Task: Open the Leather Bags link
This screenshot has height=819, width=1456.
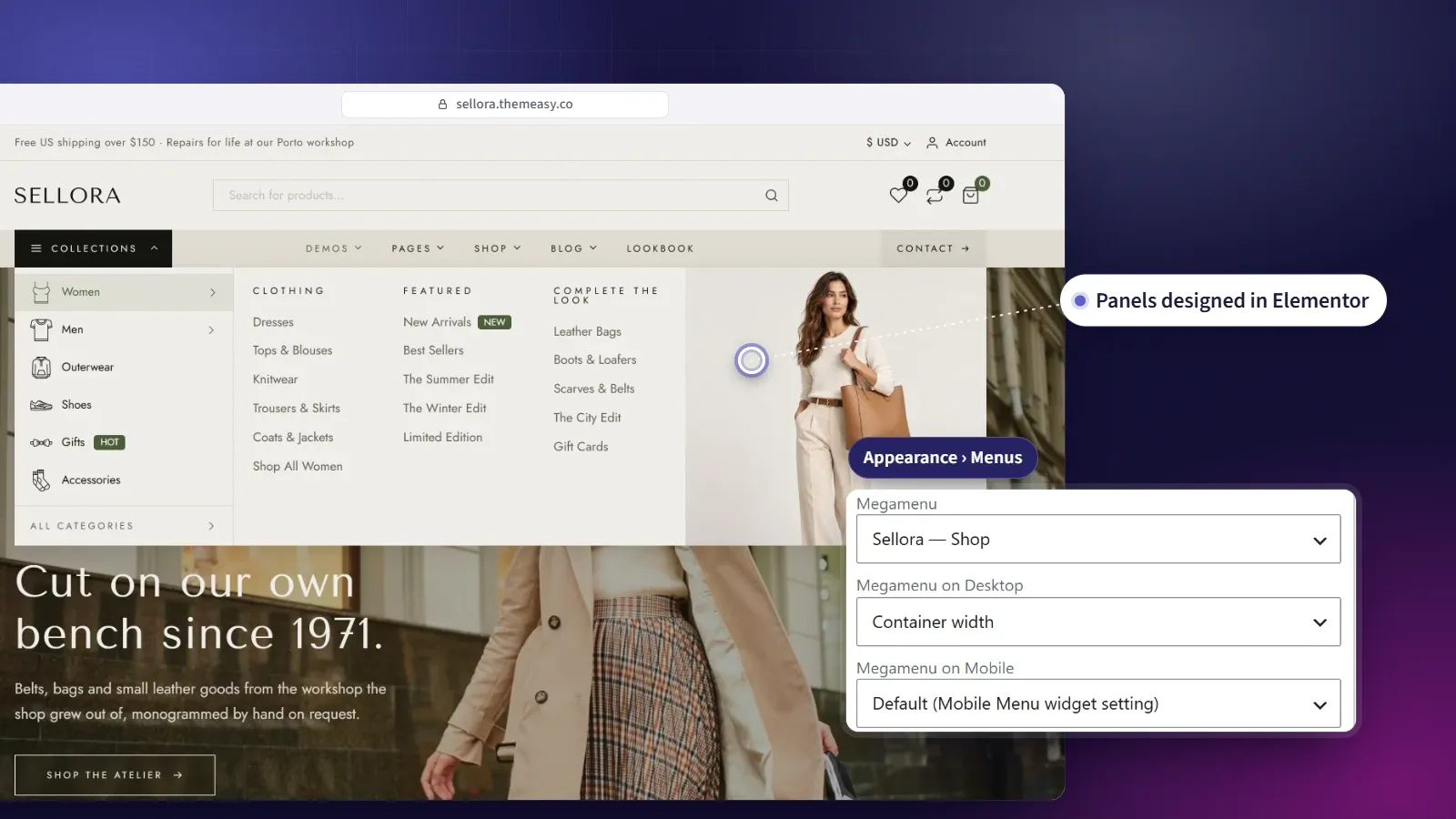Action: pos(587,332)
